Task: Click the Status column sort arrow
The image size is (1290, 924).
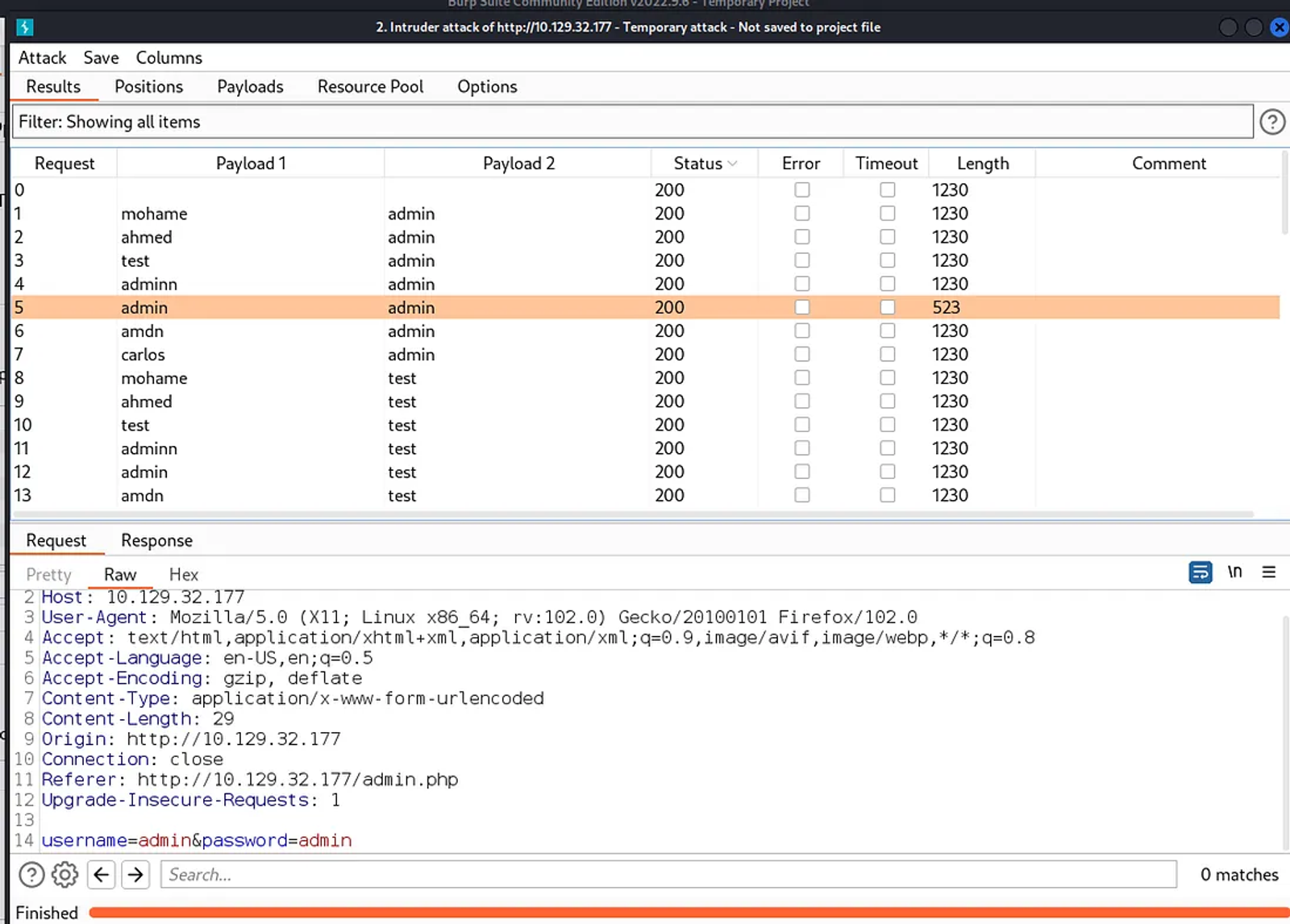Action: 732,164
